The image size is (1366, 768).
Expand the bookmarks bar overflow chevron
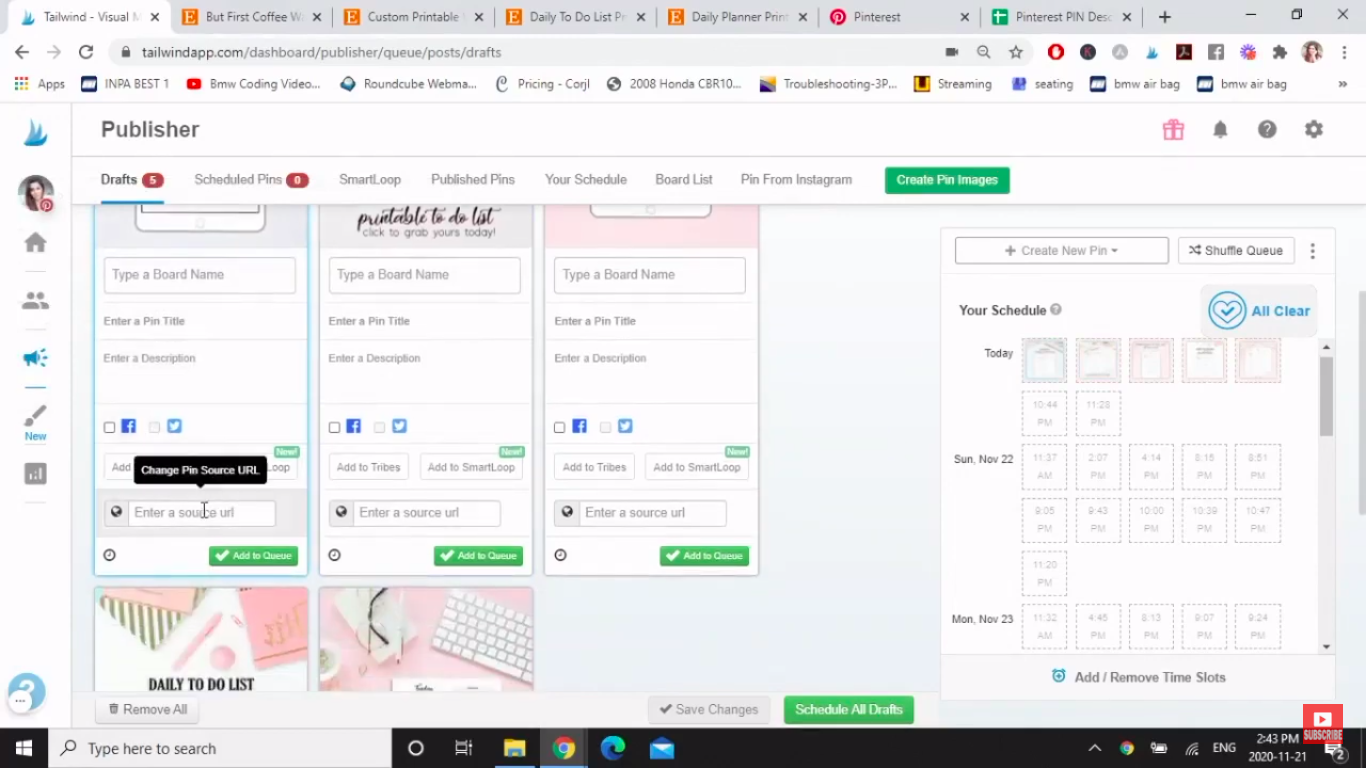[x=1342, y=84]
